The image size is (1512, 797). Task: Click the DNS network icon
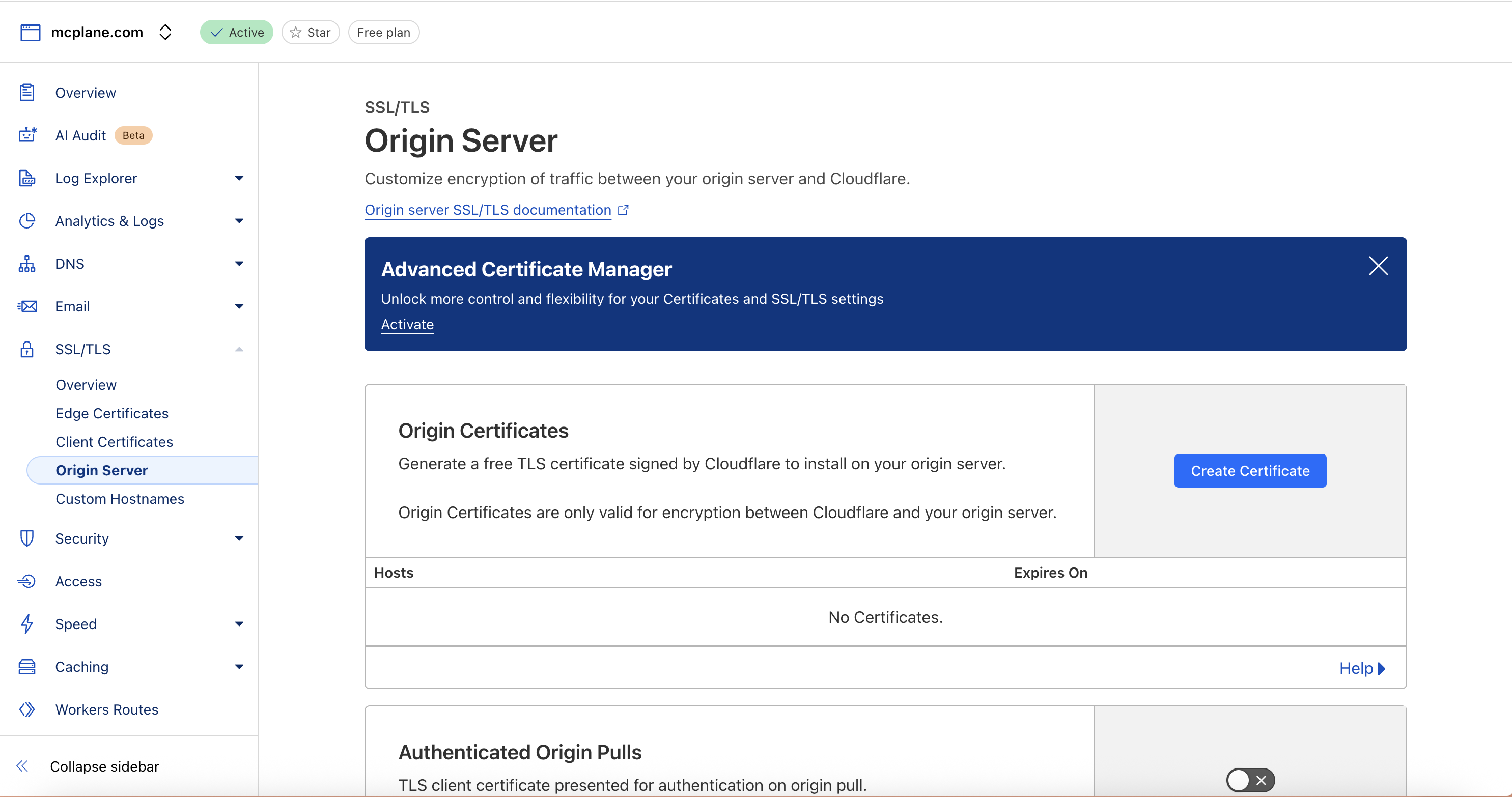tap(27, 264)
